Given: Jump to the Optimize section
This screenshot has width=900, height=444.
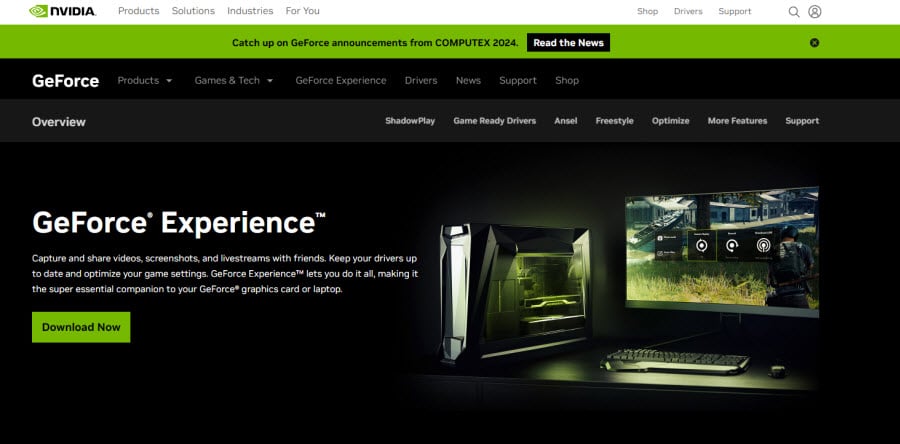Looking at the screenshot, I should [670, 121].
